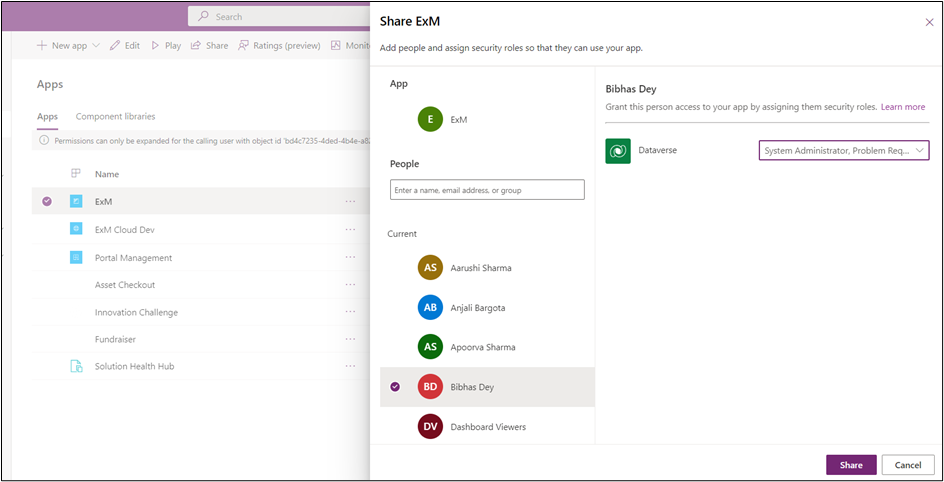
Task: Open more options for Fundraiser
Action: pyautogui.click(x=350, y=339)
